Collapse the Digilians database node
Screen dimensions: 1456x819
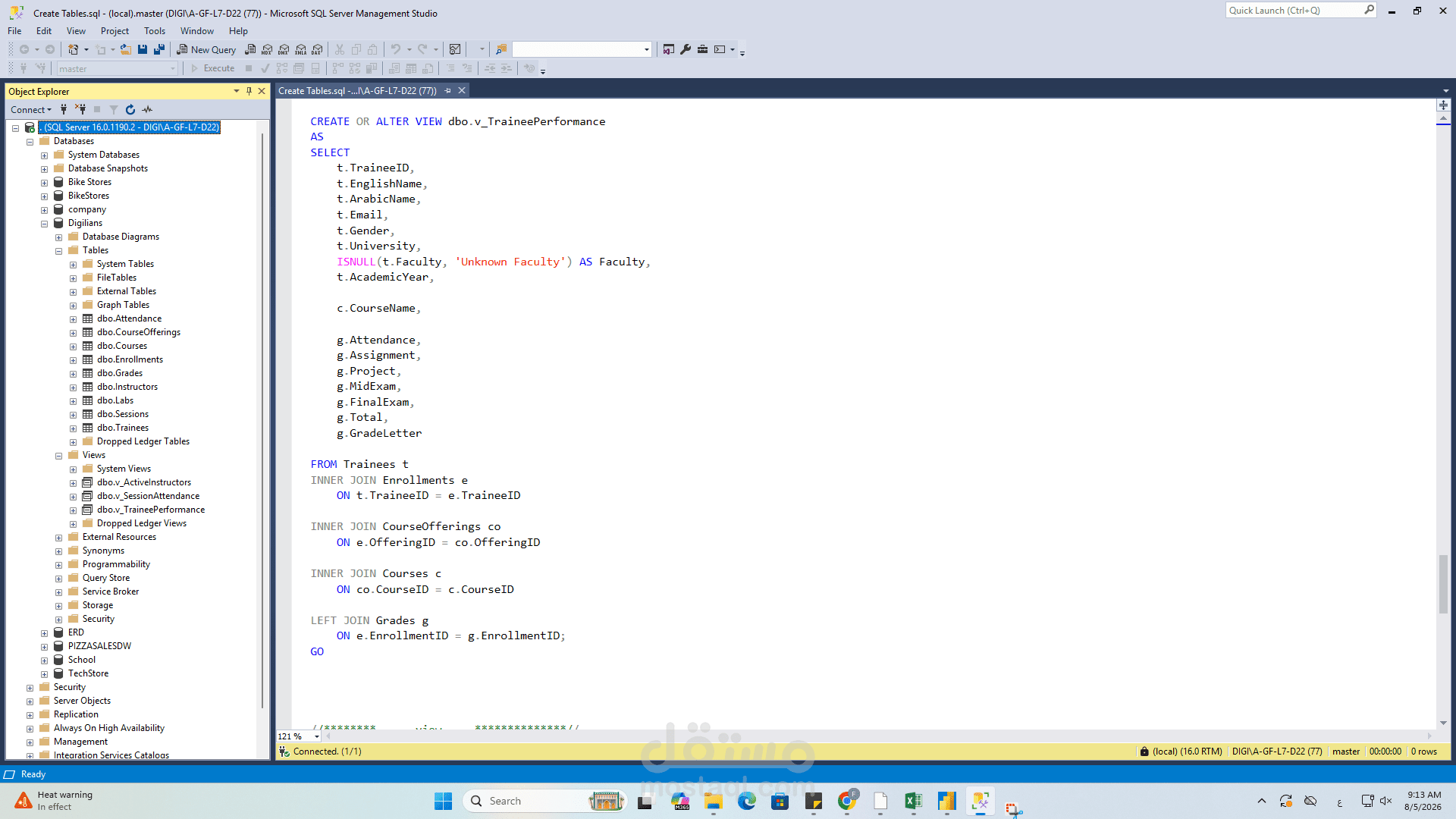coord(44,223)
